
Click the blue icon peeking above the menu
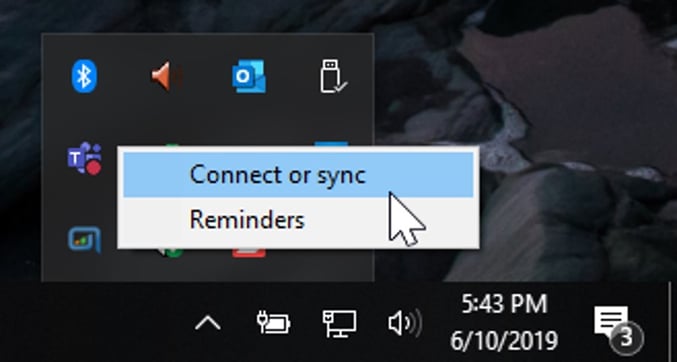tap(331, 144)
